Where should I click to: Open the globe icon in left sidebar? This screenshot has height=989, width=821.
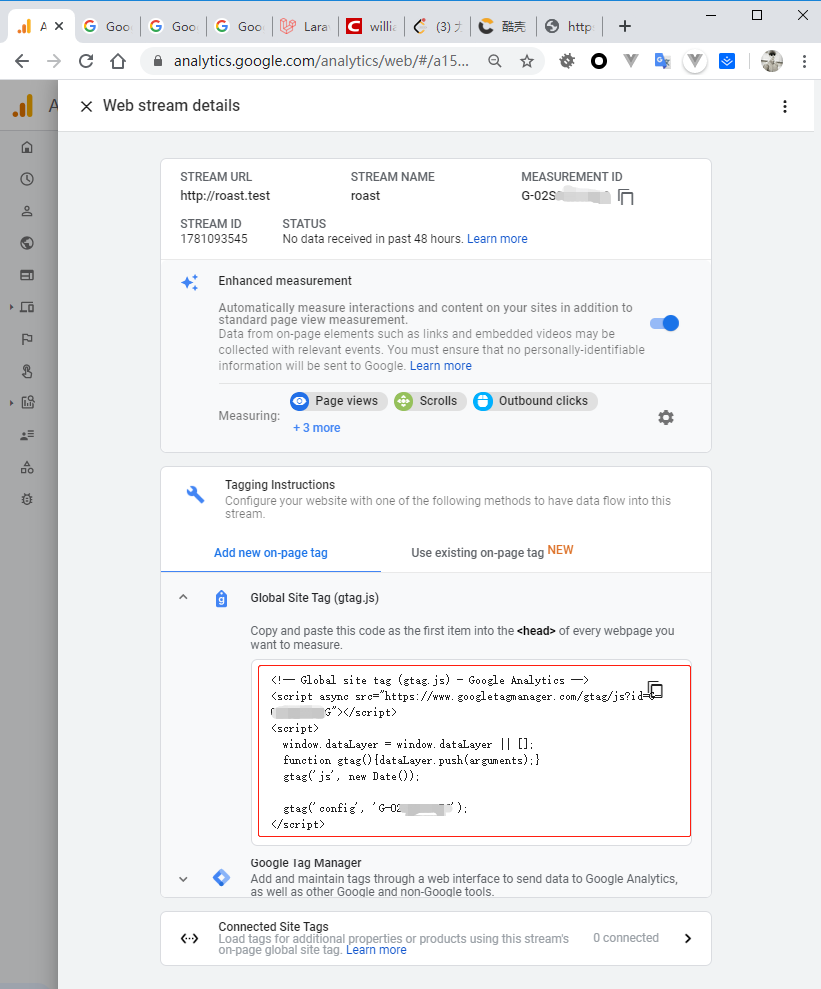coord(25,243)
